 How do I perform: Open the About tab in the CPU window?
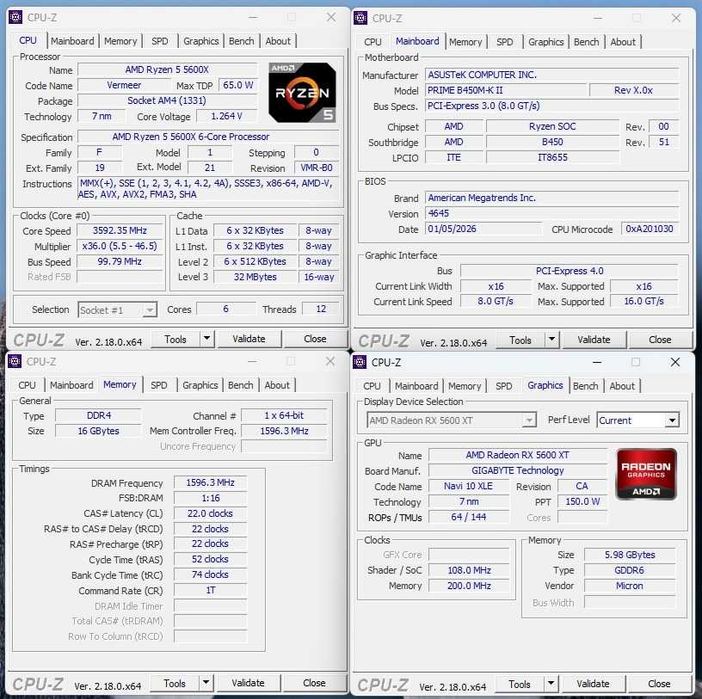(x=278, y=41)
